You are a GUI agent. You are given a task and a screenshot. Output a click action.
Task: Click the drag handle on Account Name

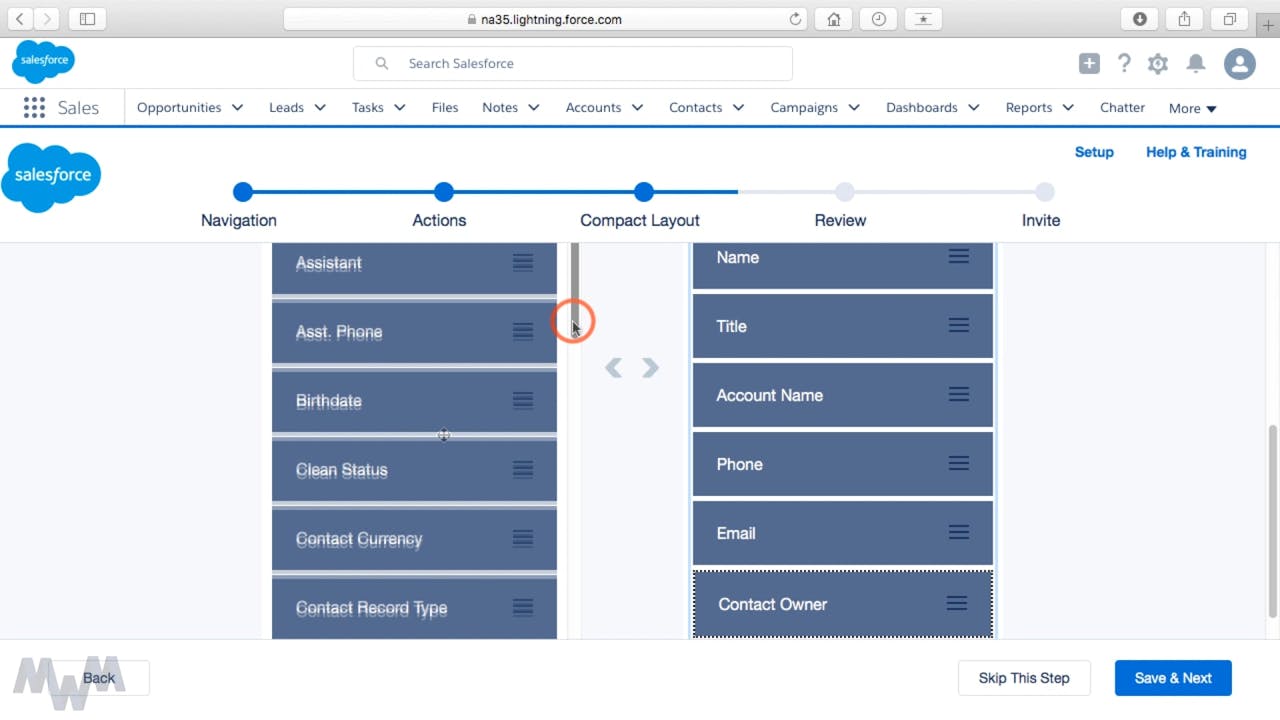click(958, 394)
